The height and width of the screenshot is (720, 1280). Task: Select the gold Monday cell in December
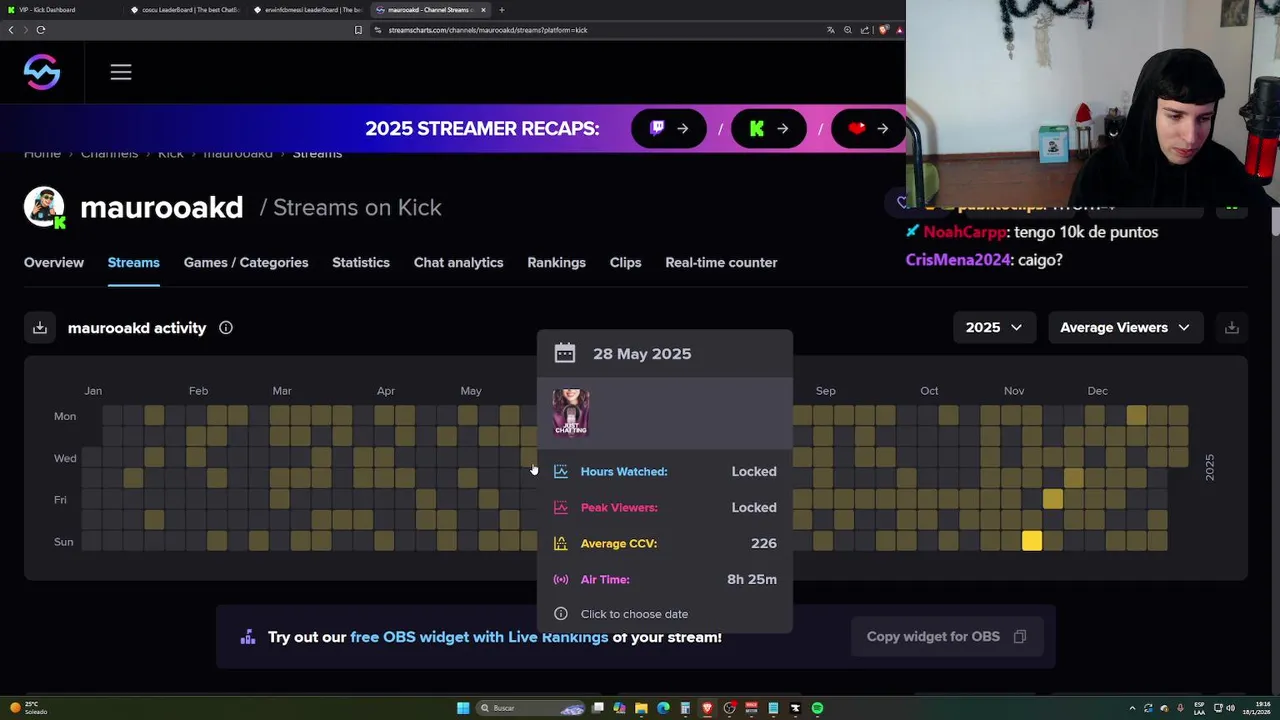tap(1137, 415)
